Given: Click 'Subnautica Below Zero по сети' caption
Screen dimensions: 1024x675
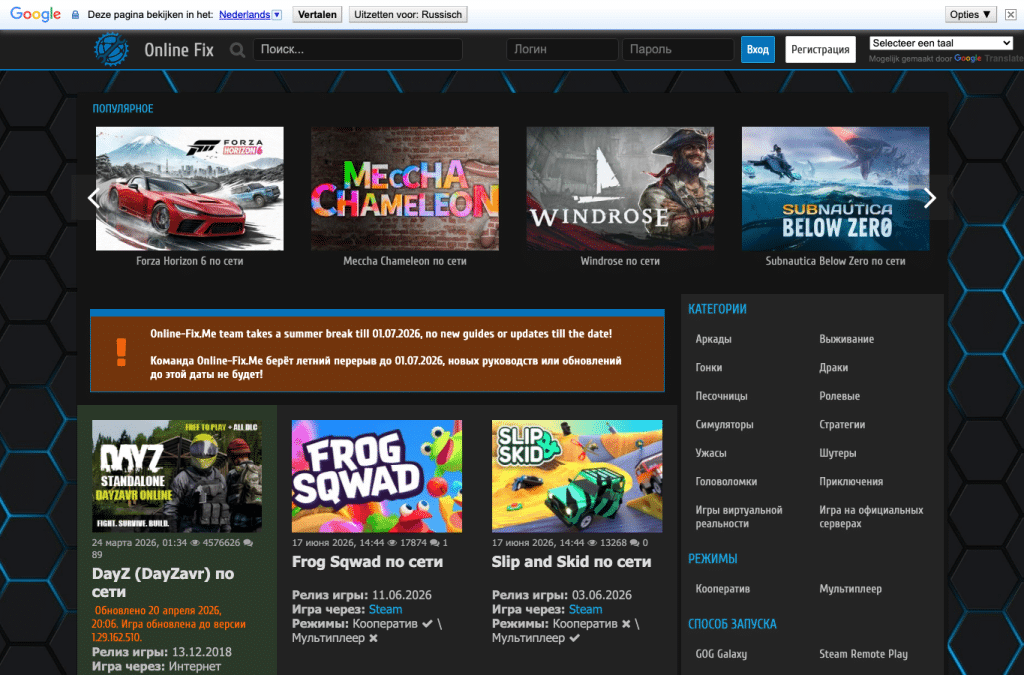Looking at the screenshot, I should 835,261.
